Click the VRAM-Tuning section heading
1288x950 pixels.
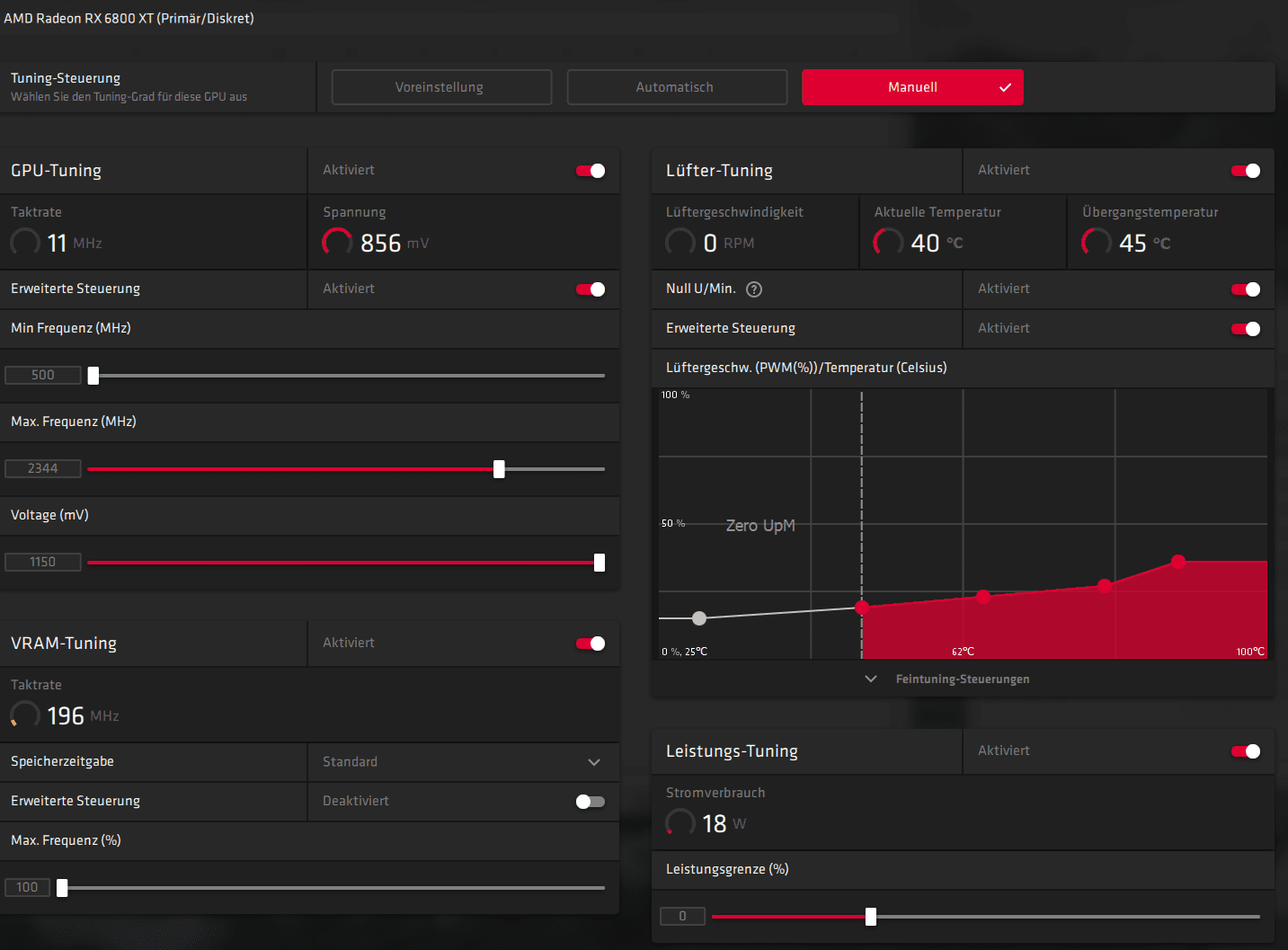click(64, 644)
